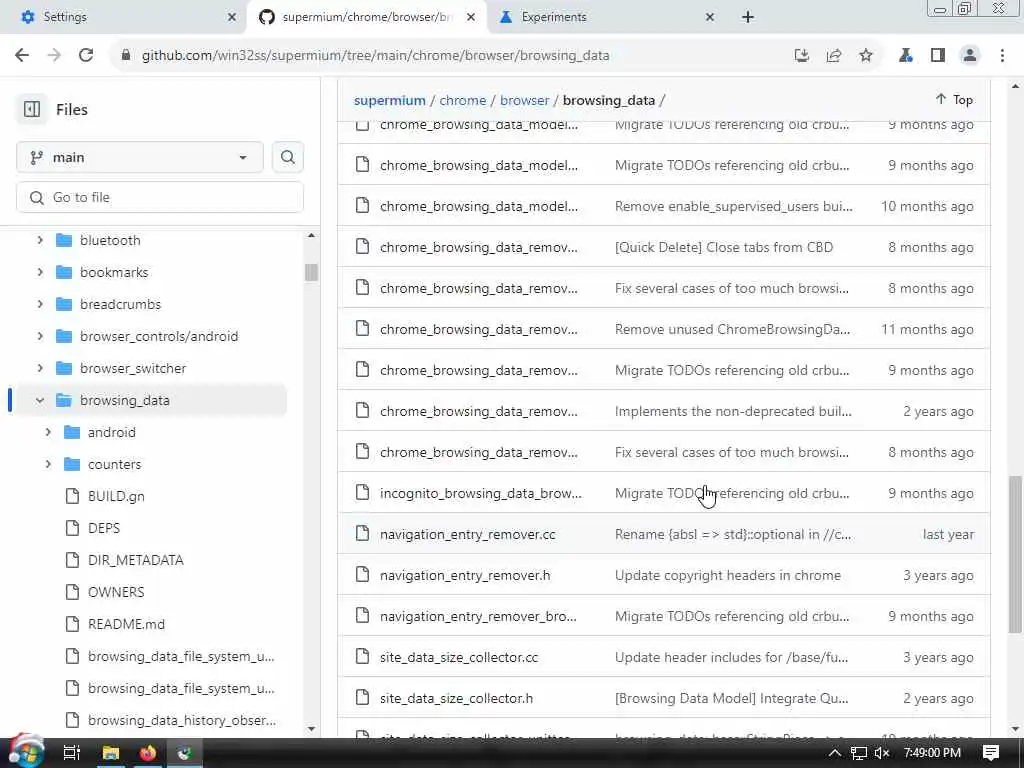
Task: Show hidden tray icons chevron
Action: point(835,753)
